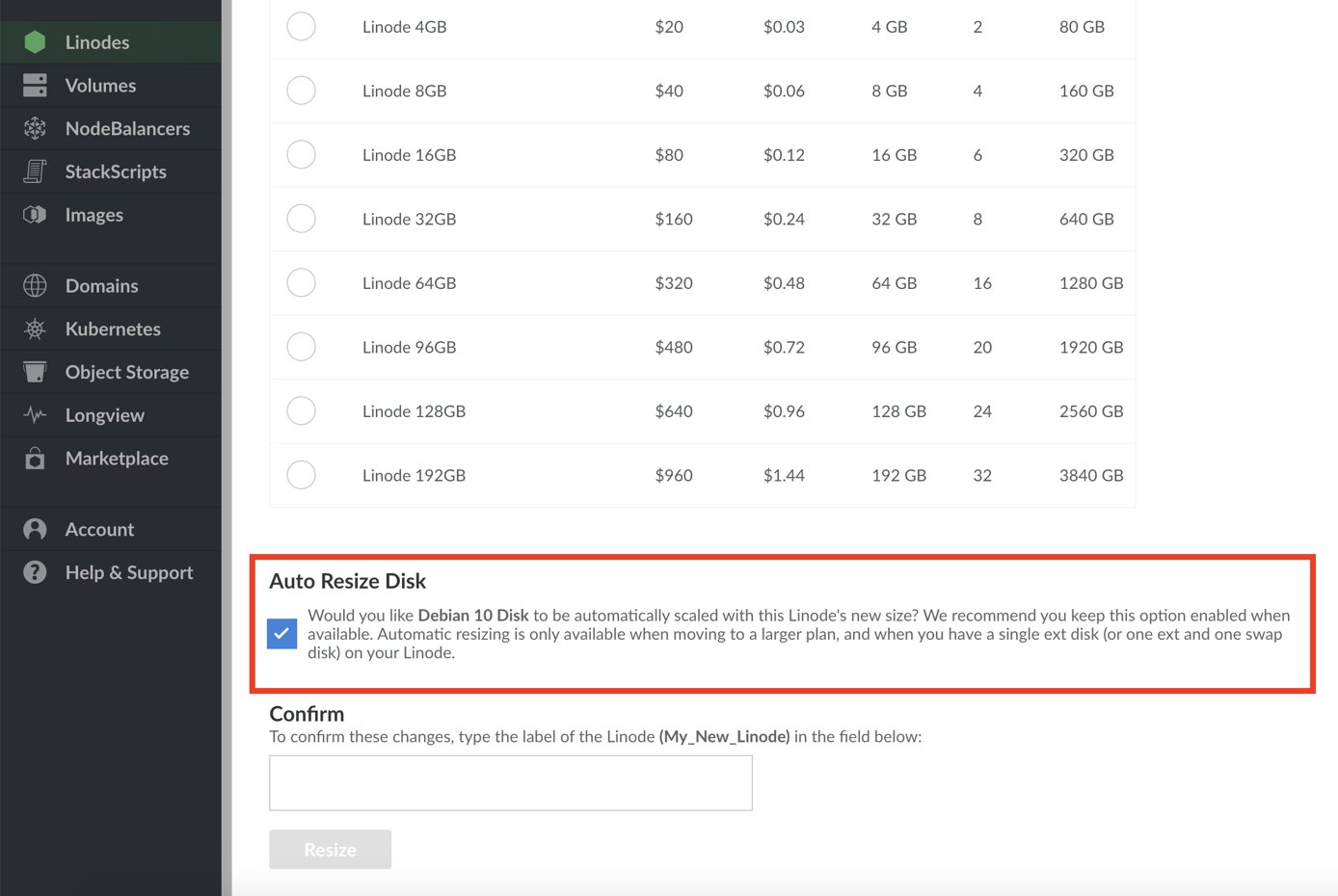Screen dimensions: 1338x896
Task: Open the Account menu item
Action: [99, 530]
